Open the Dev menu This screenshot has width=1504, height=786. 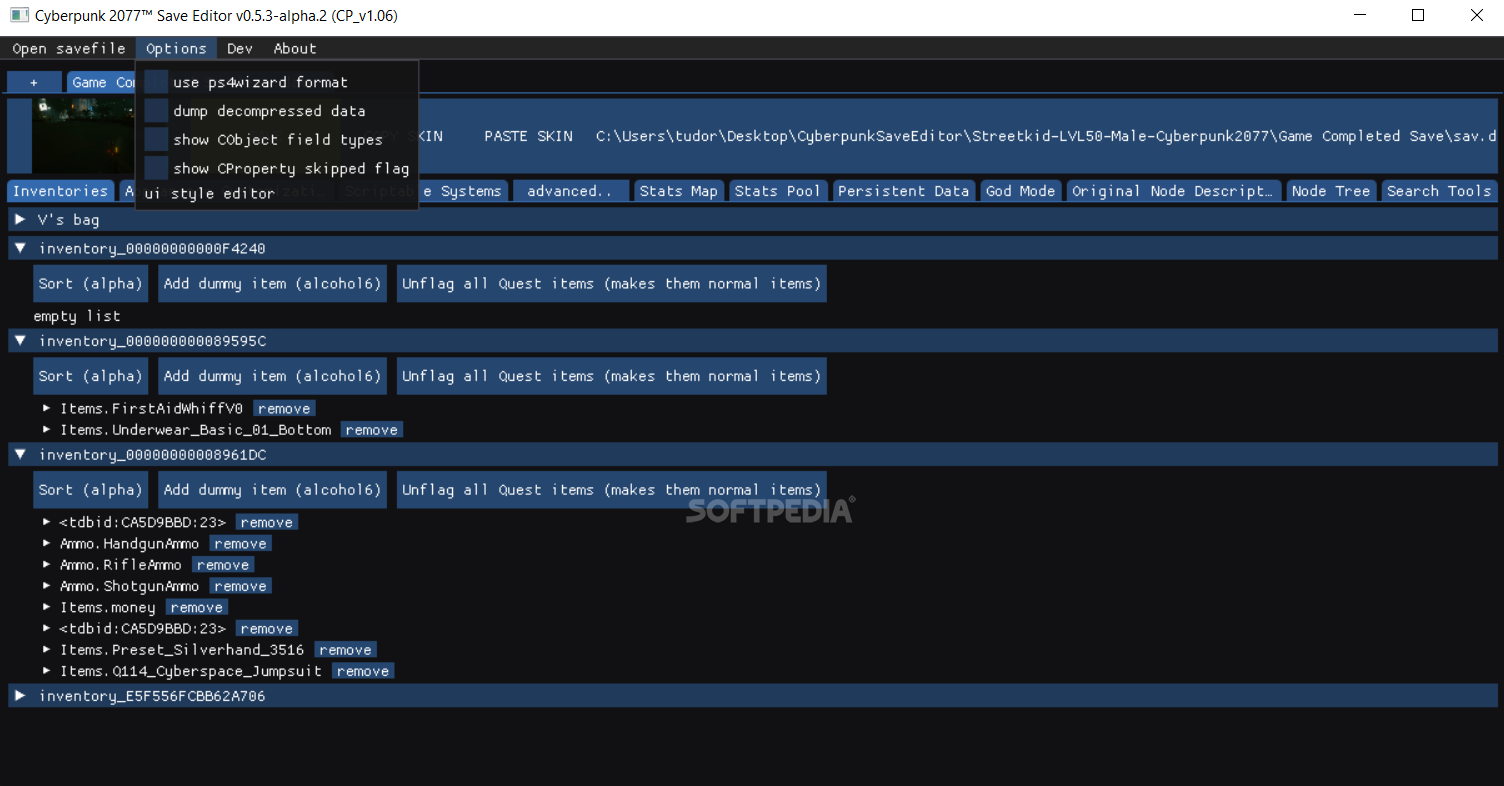(x=240, y=48)
